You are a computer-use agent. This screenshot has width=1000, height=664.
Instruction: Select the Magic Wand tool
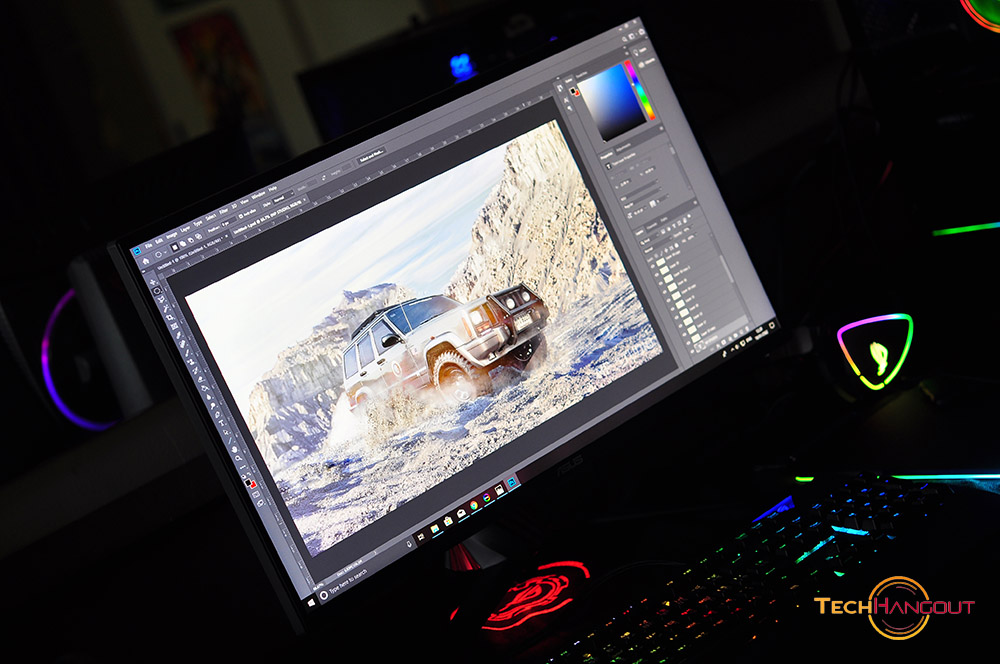pos(166,309)
